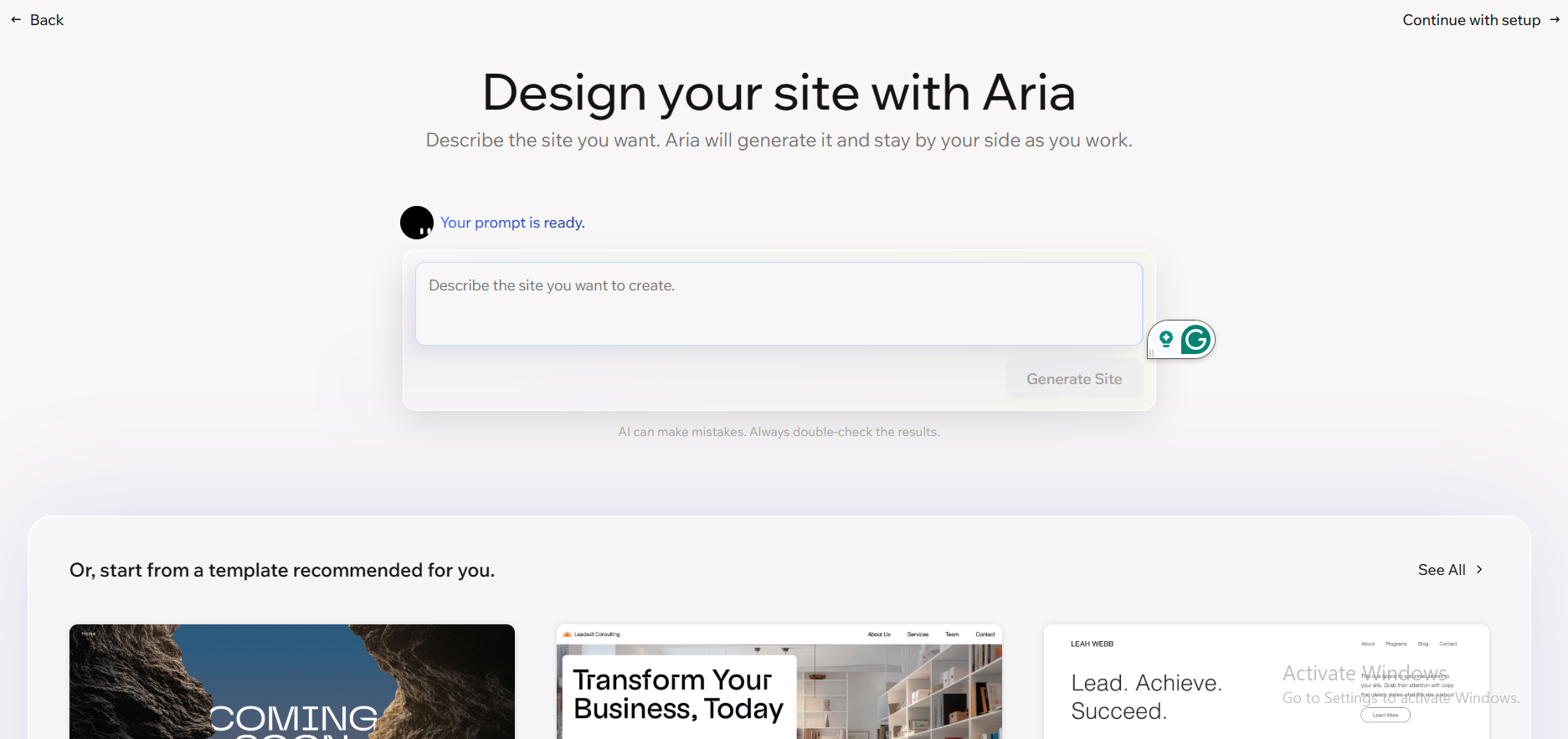Select the Leah Webb template thumbnail
Viewport: 1568px width, 739px height.
1267,681
